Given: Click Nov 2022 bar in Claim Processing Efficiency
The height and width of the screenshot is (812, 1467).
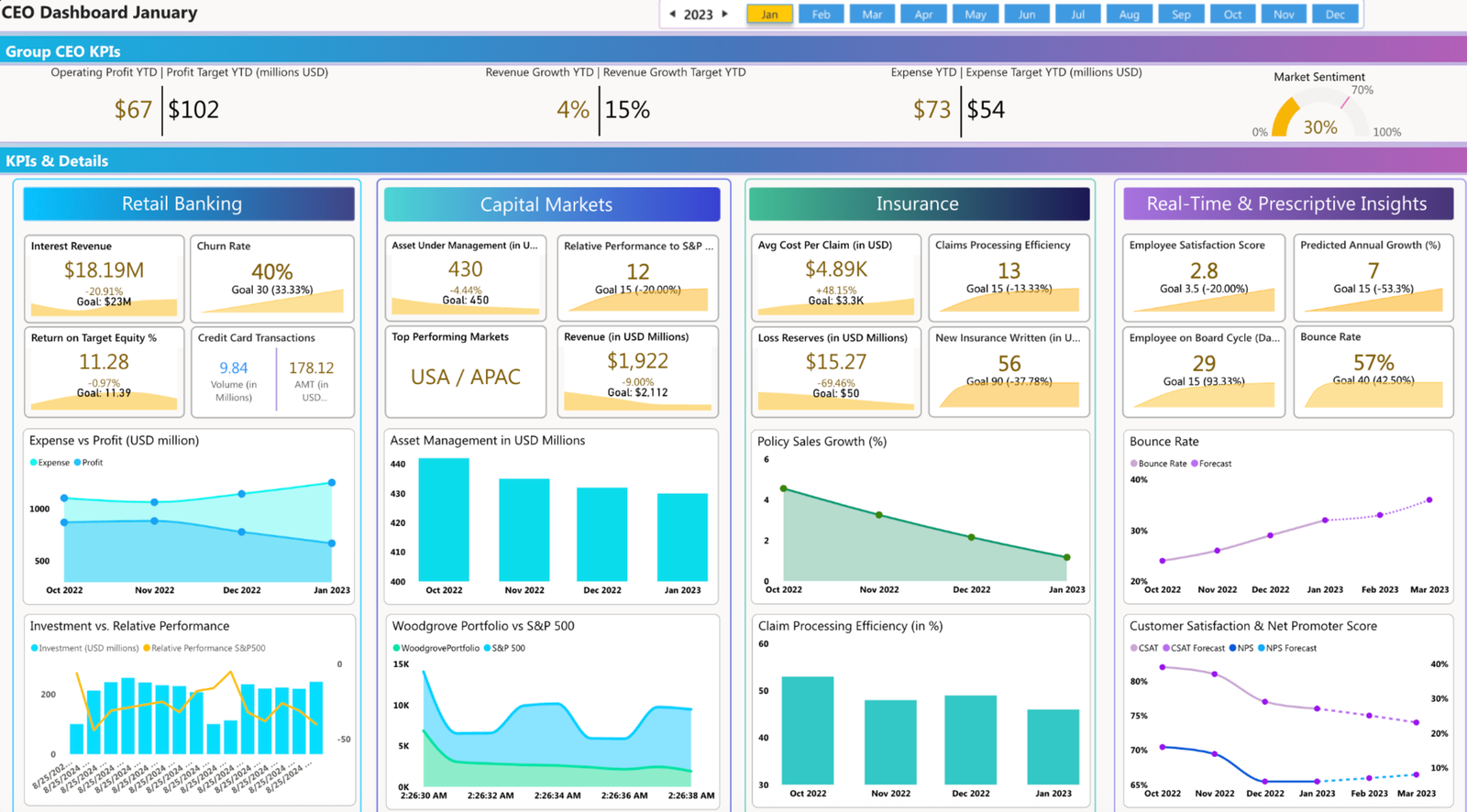Looking at the screenshot, I should 890,742.
